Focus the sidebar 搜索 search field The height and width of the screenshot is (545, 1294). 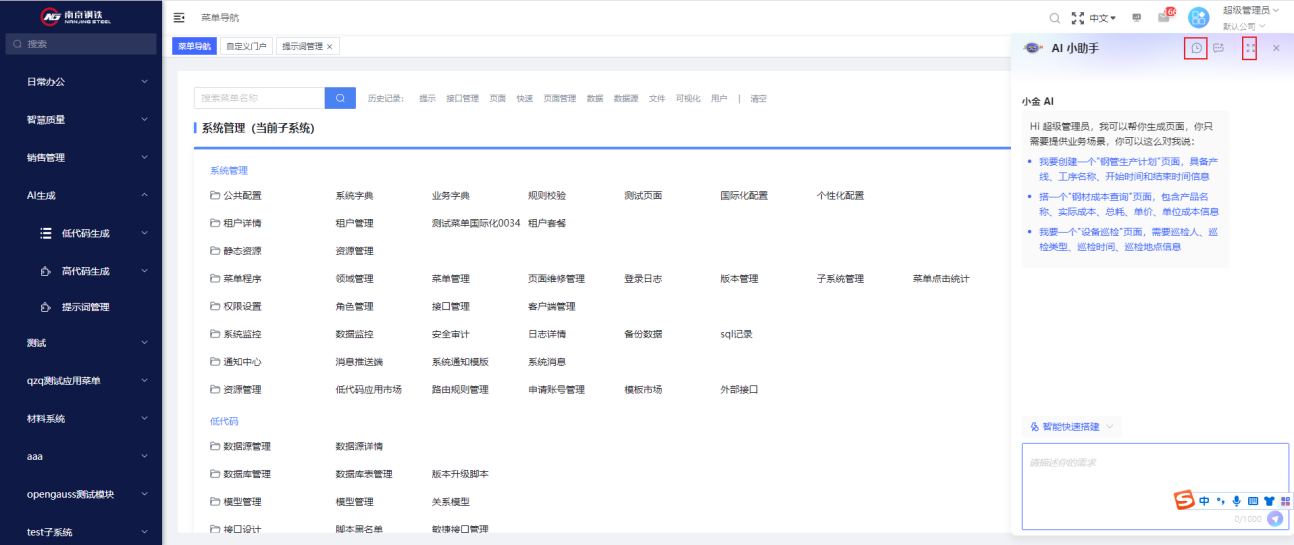(x=81, y=44)
